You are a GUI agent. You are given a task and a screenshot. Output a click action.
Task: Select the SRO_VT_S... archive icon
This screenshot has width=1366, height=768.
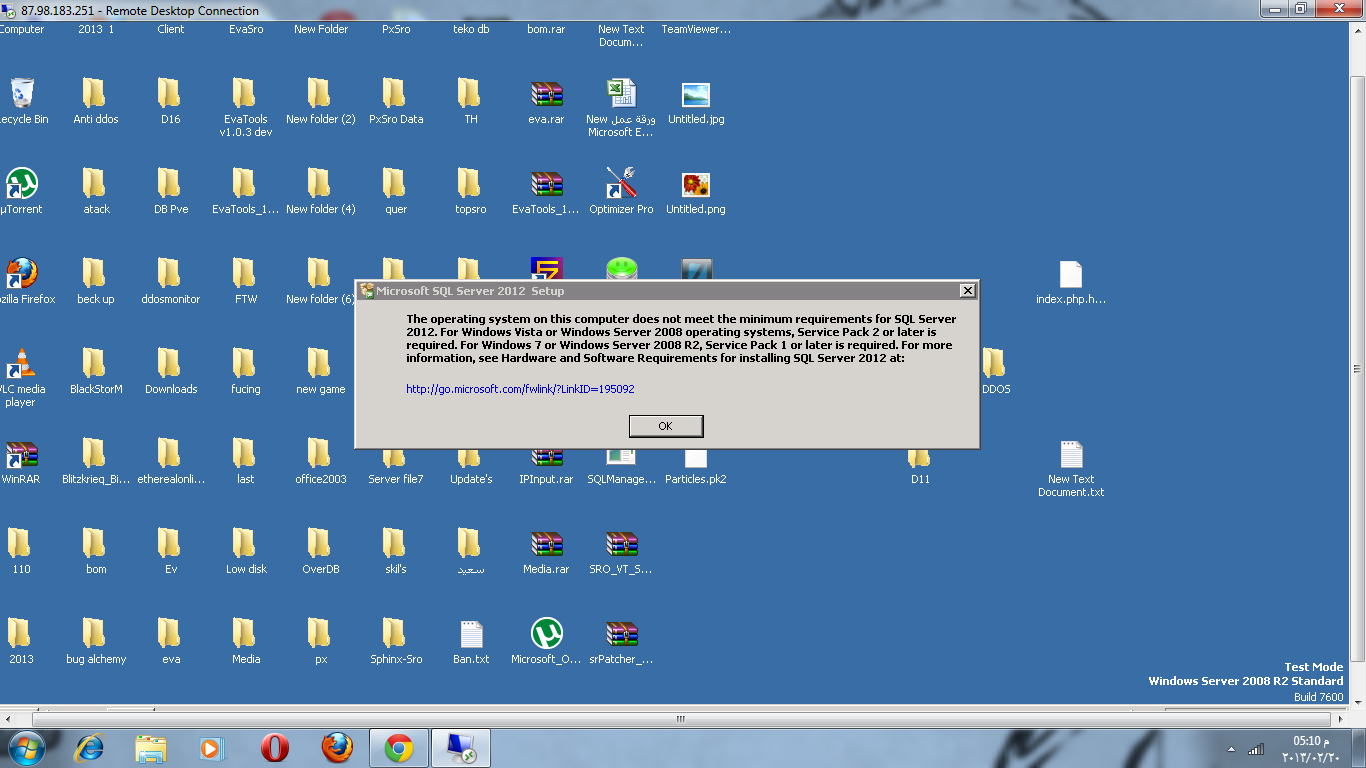621,552
